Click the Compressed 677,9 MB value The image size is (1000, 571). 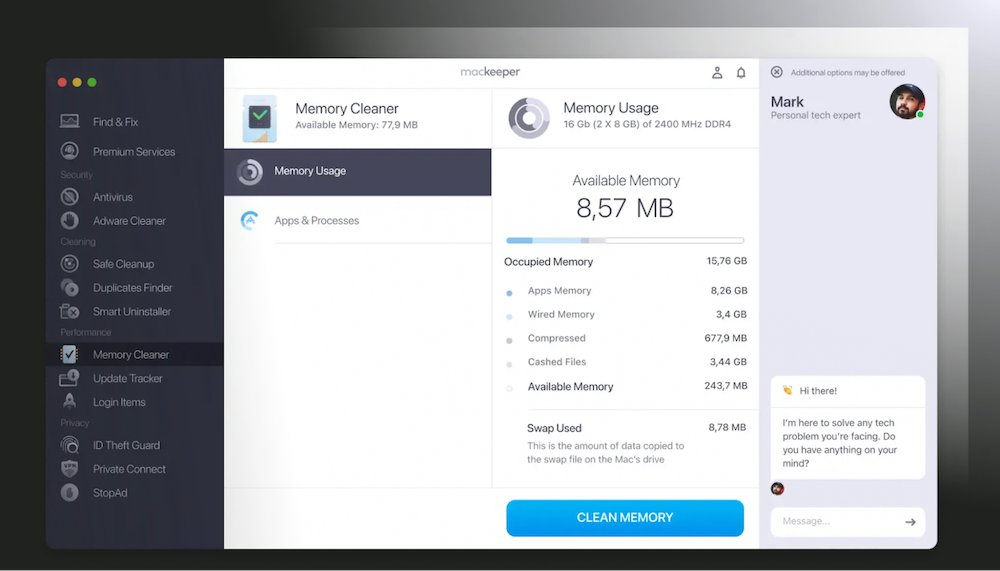tap(726, 338)
